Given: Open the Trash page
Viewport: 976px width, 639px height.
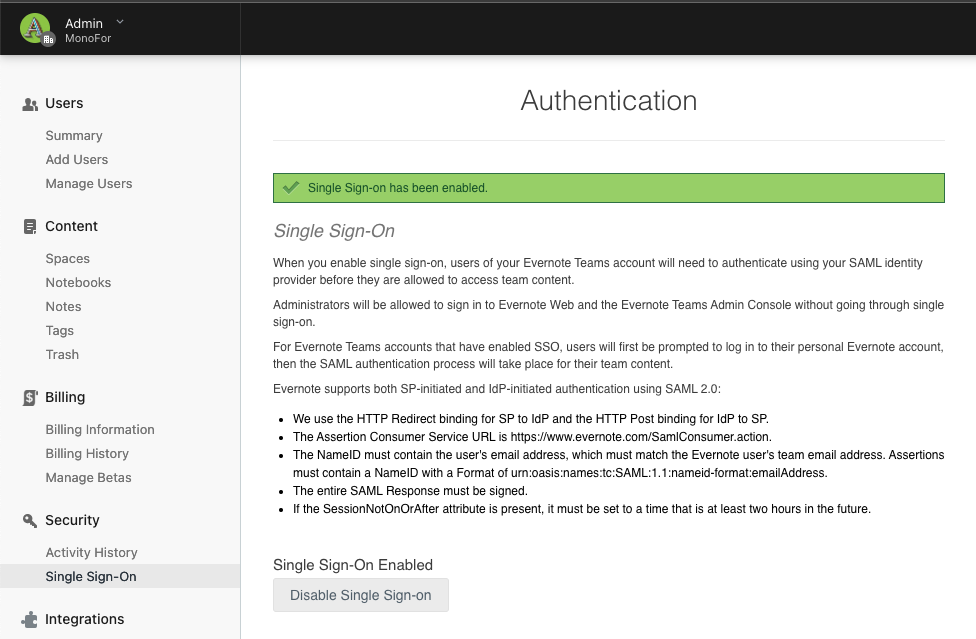Looking at the screenshot, I should [x=62, y=355].
